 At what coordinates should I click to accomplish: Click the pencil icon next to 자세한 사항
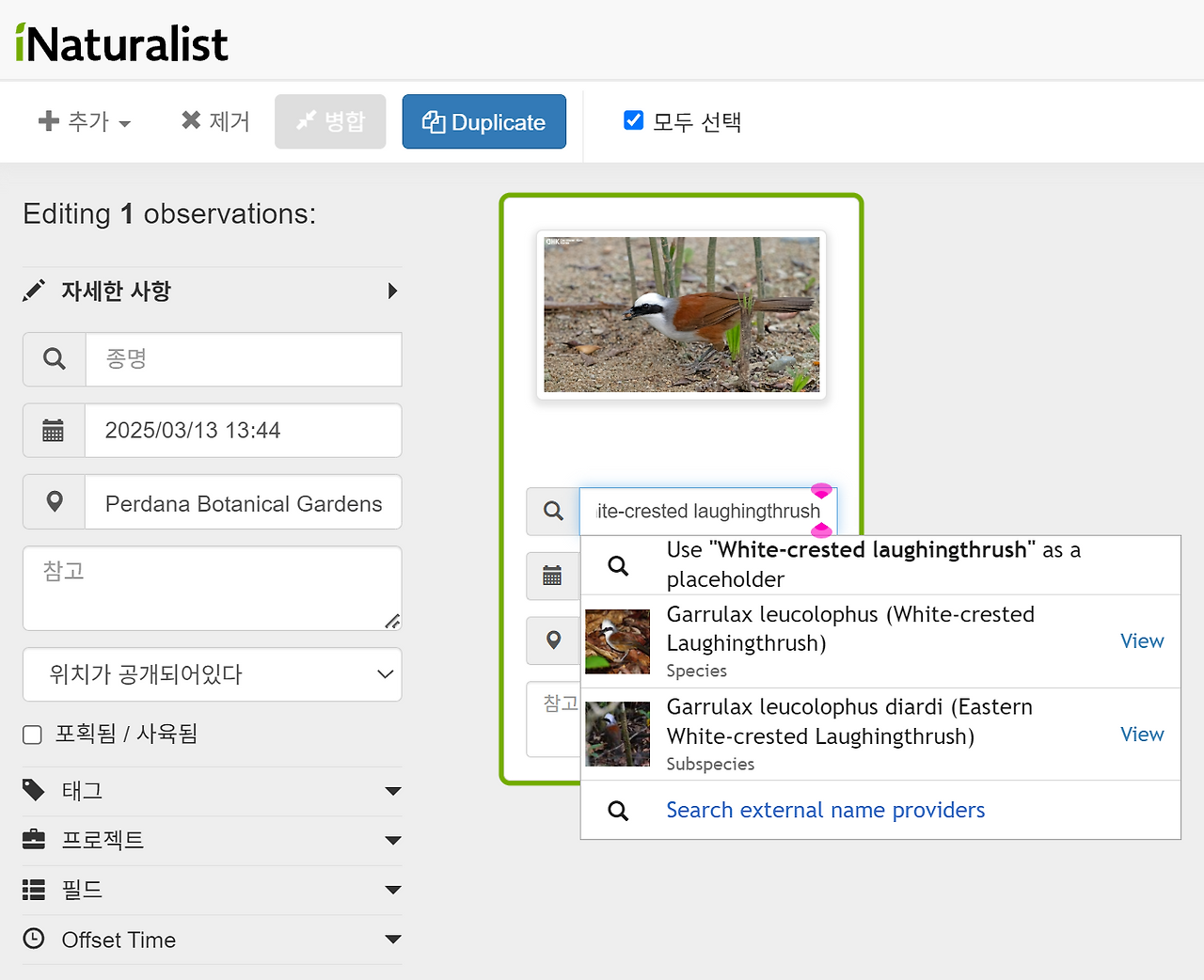(x=34, y=291)
